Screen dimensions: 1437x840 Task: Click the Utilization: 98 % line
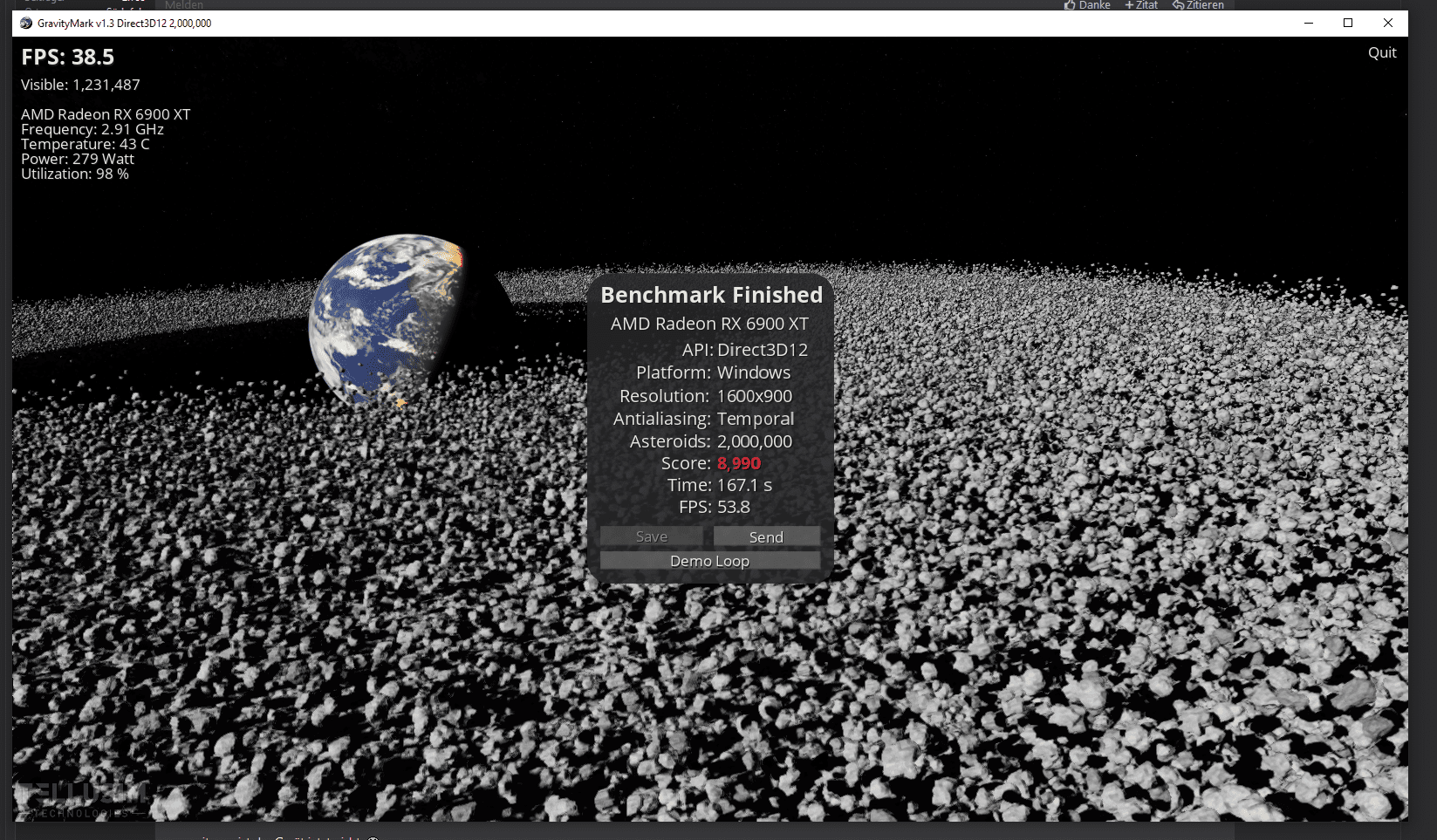[75, 174]
